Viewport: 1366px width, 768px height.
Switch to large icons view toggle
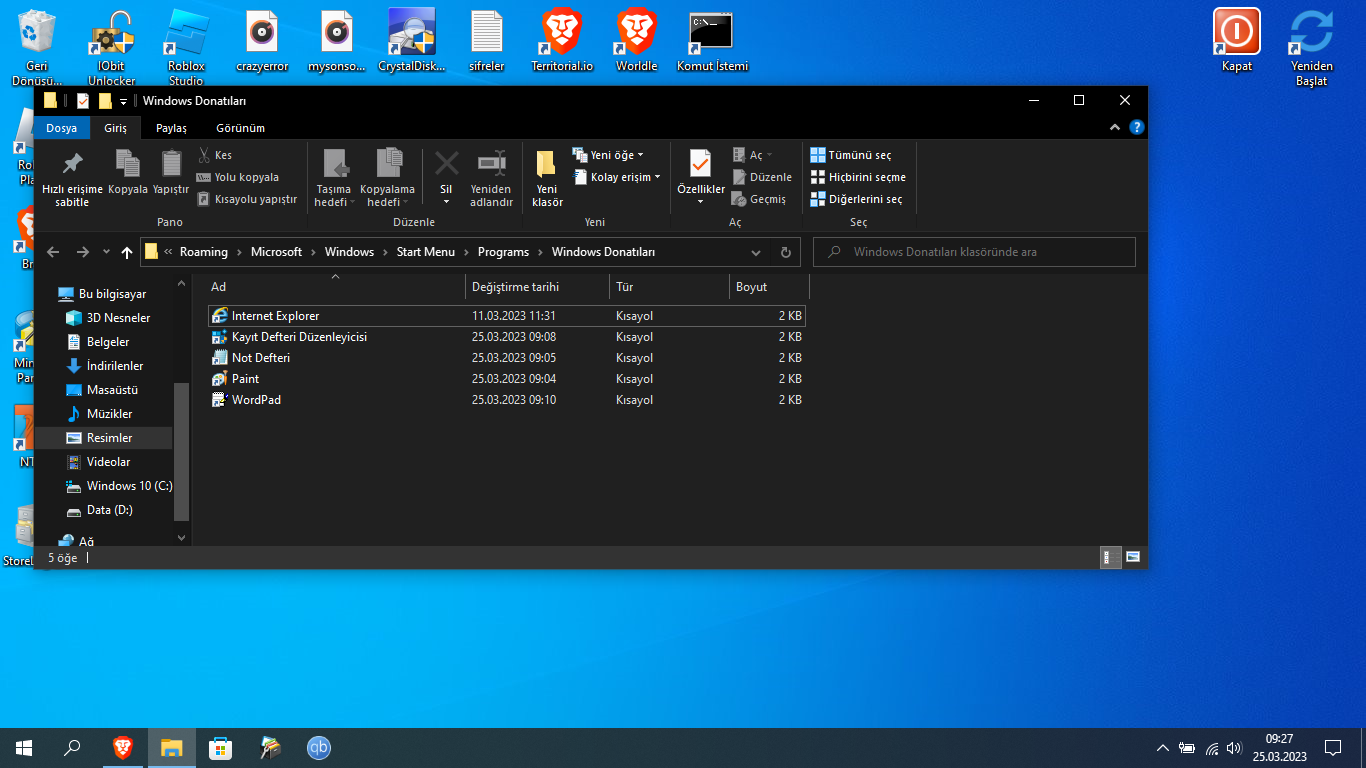point(1133,557)
